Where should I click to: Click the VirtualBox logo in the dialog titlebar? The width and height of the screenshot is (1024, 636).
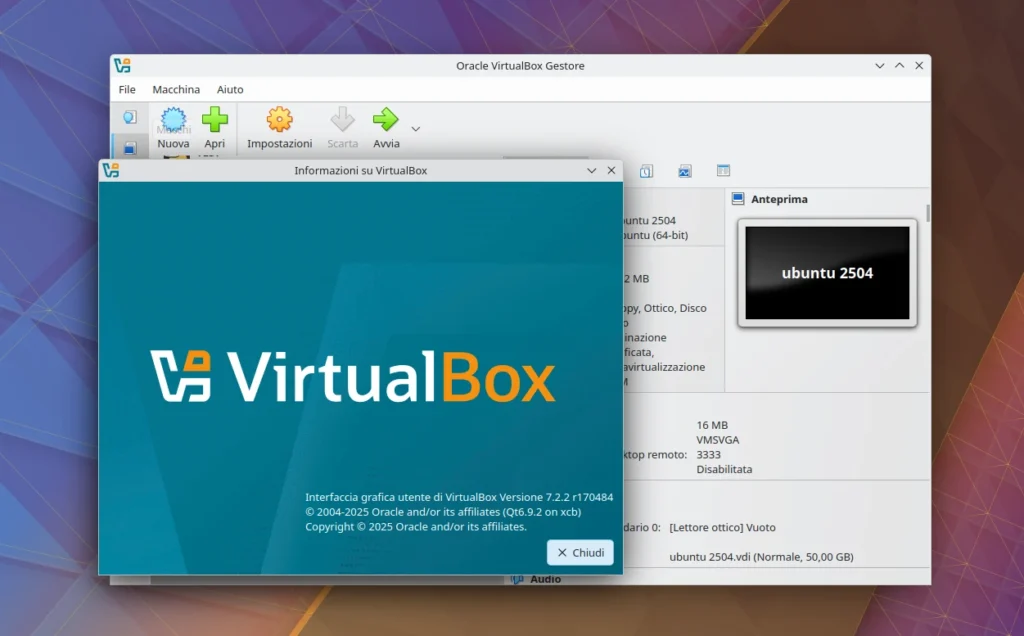[113, 170]
